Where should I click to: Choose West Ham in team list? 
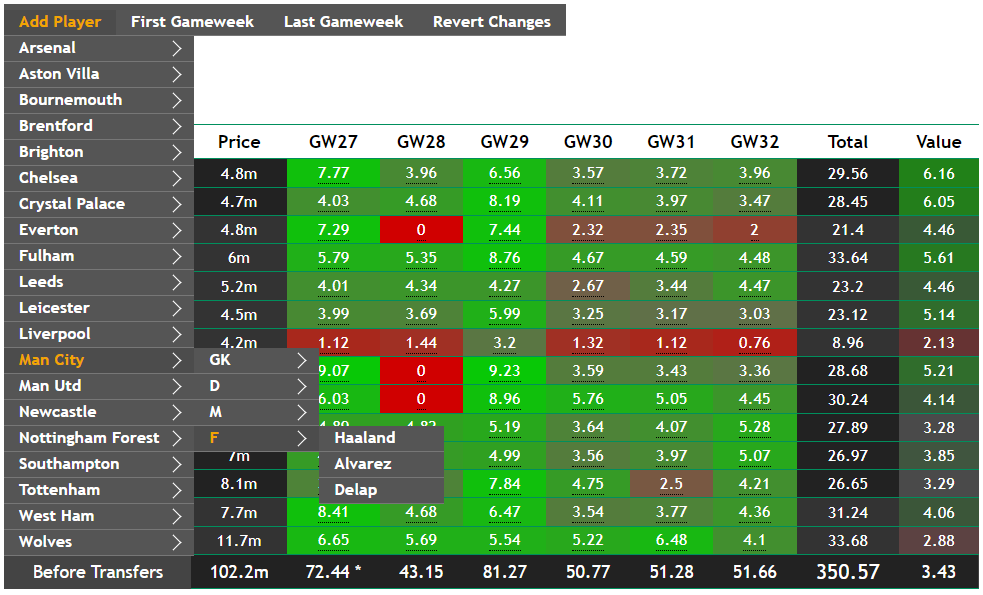click(x=99, y=517)
